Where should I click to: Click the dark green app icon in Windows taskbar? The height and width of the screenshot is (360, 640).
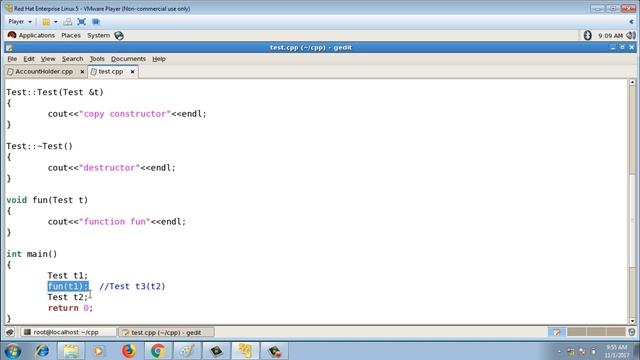[x=216, y=351]
